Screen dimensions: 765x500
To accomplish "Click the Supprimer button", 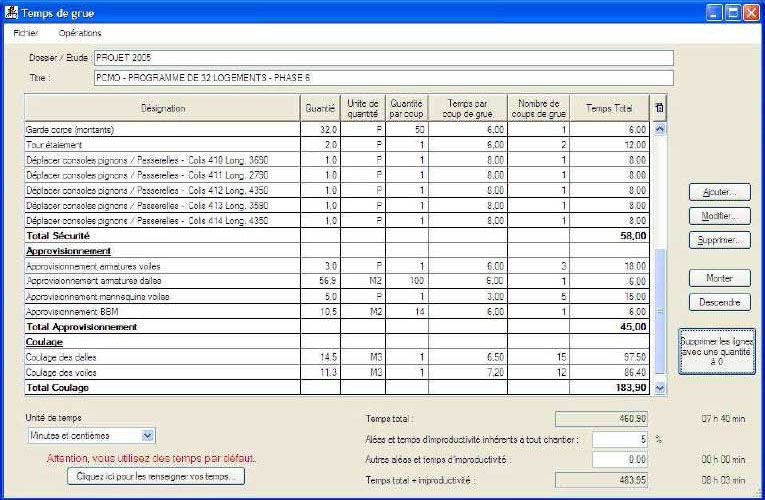I will (x=720, y=240).
